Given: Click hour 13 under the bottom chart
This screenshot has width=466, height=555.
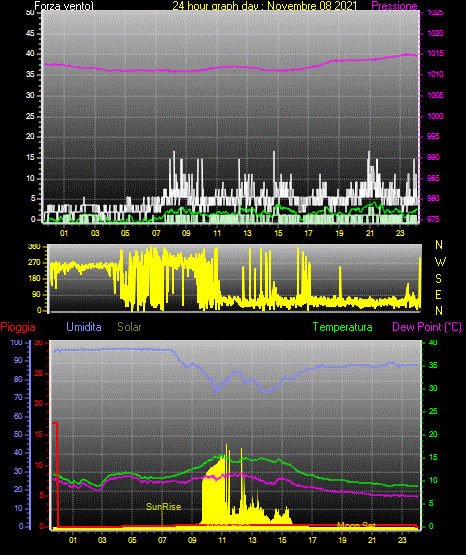Looking at the screenshot, I should coord(252,540).
